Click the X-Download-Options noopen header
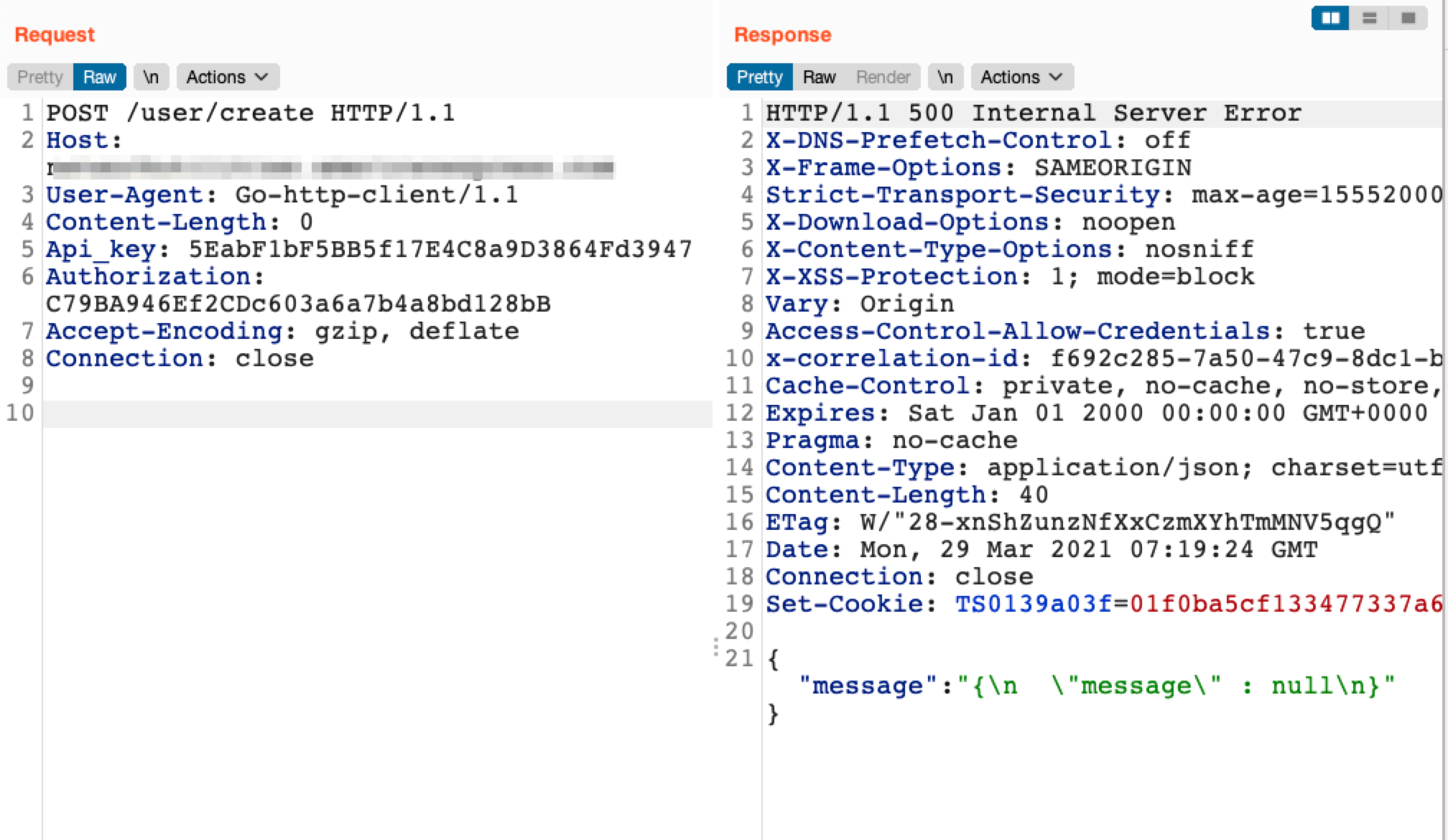 click(970, 222)
